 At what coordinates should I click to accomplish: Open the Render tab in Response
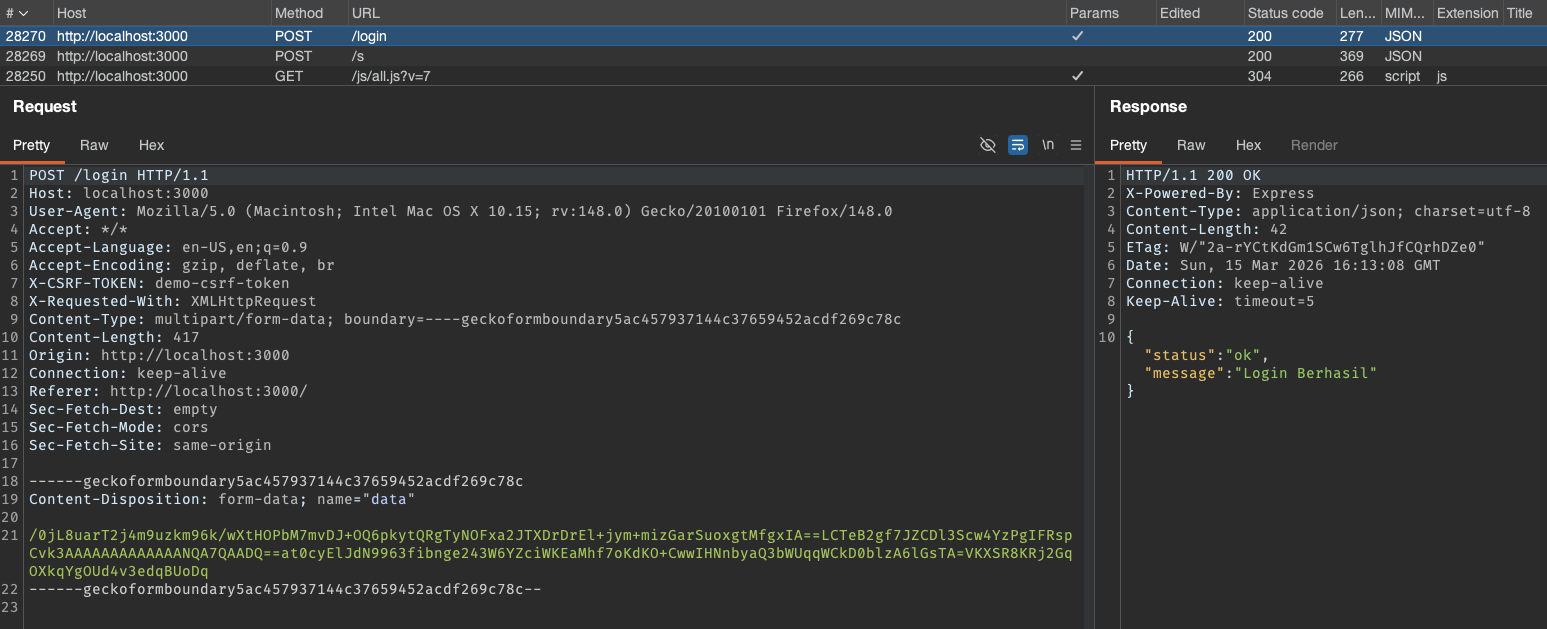click(1313, 145)
